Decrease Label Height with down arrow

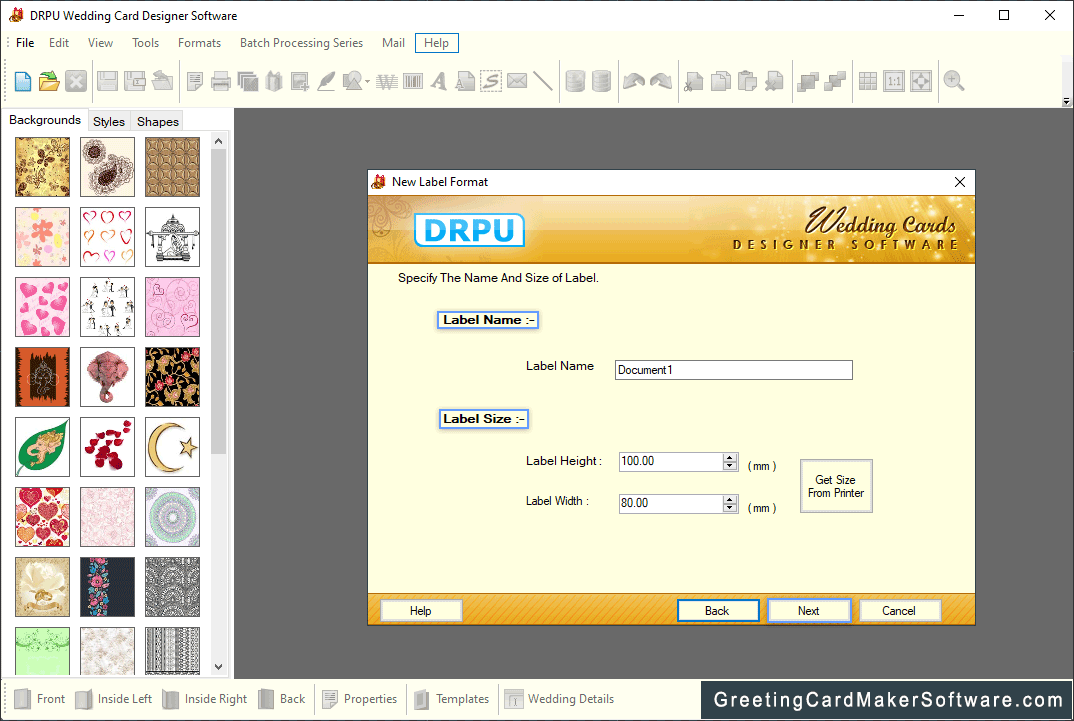tap(730, 466)
